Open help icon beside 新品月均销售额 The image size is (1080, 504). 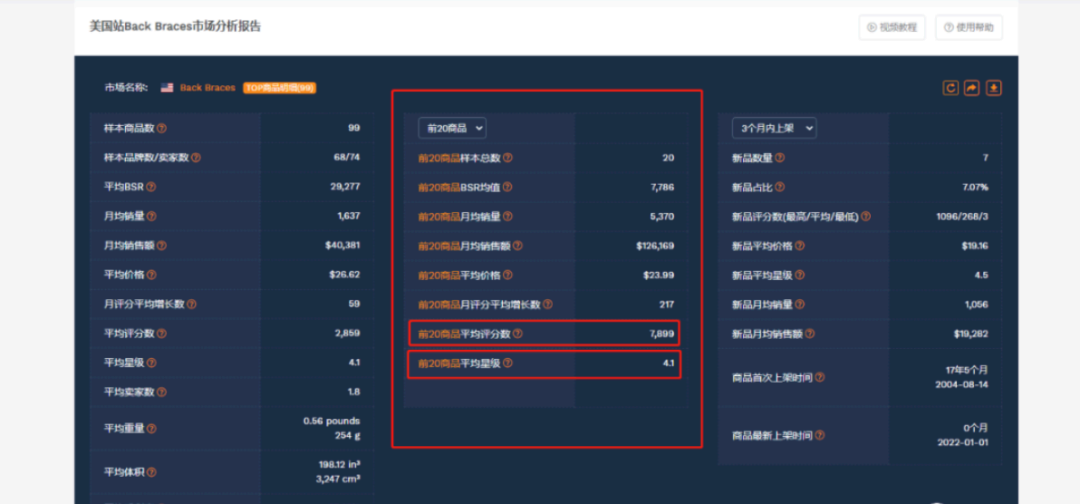[x=810, y=333]
